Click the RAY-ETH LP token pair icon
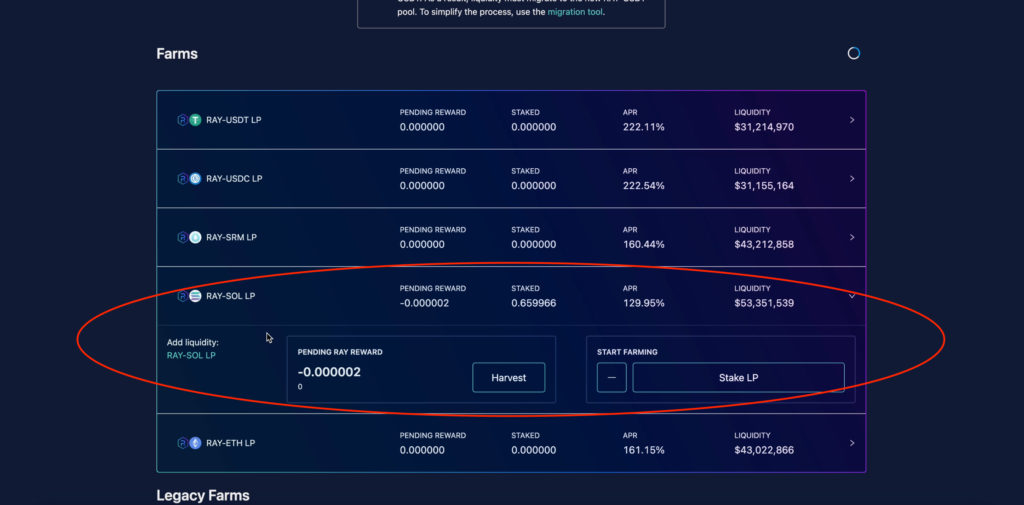This screenshot has height=505, width=1024. (x=189, y=443)
